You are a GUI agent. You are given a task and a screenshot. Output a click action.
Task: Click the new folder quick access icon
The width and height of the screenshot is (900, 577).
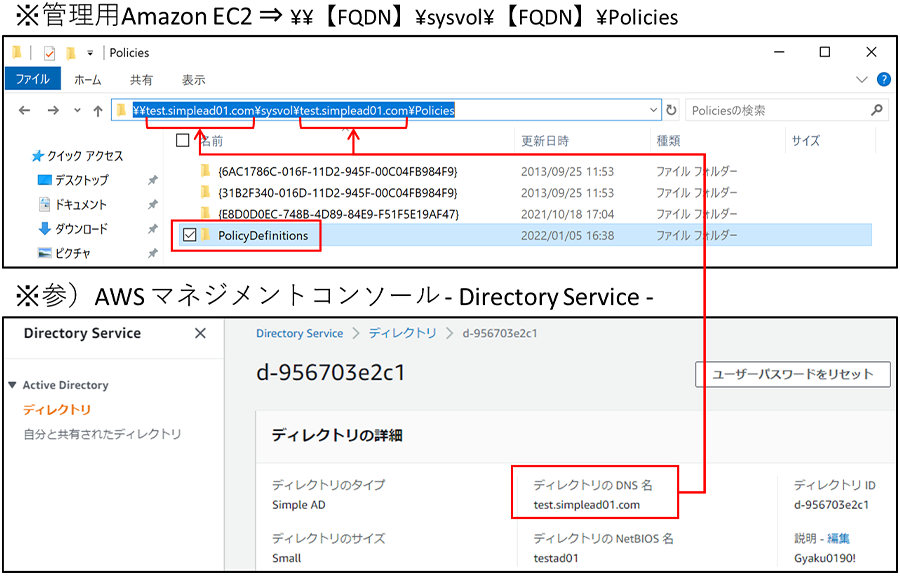[x=71, y=53]
